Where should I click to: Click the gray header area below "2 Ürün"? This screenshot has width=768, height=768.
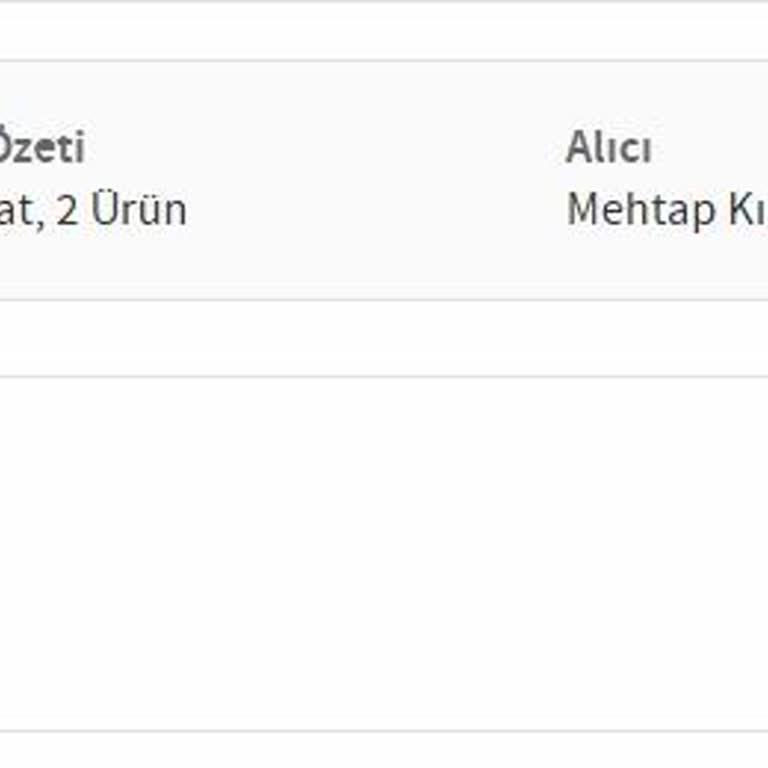click(x=120, y=265)
